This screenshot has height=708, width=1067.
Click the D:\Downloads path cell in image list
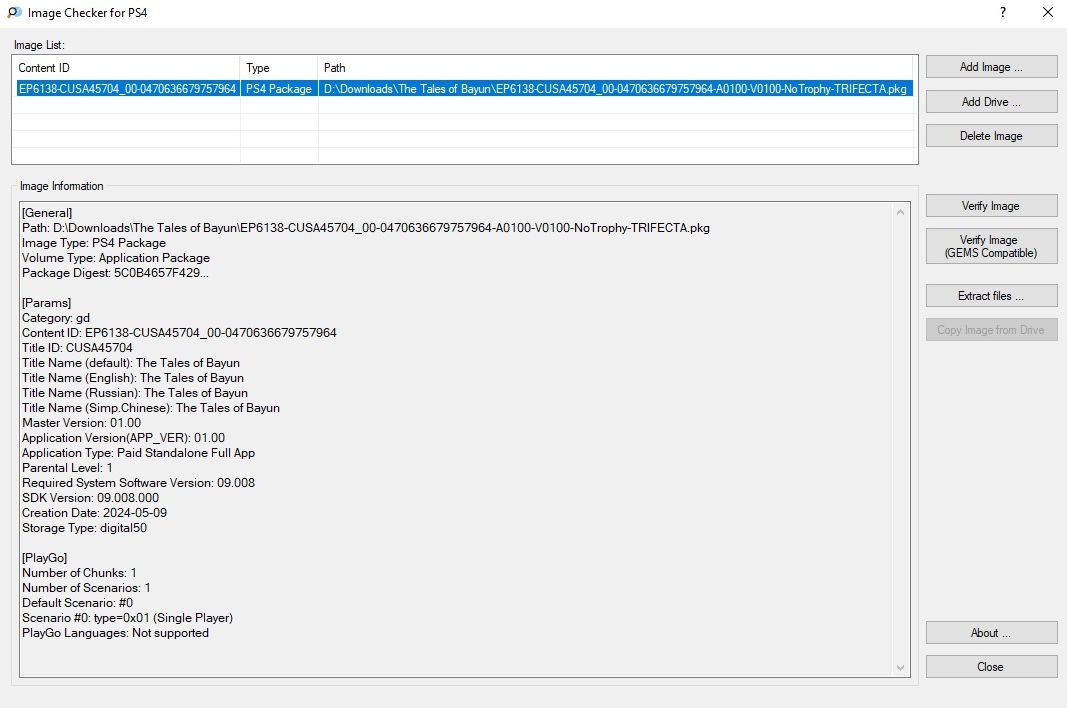click(x=615, y=88)
